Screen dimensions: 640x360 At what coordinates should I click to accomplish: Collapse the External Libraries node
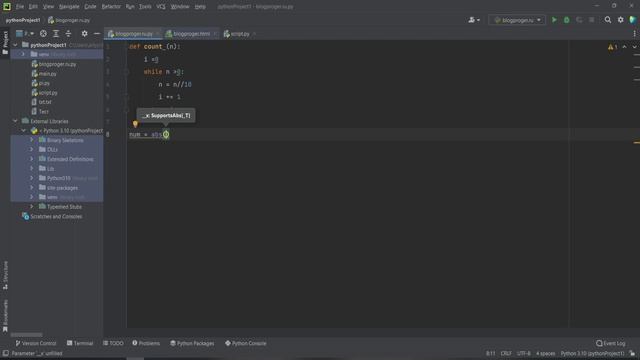[16, 121]
